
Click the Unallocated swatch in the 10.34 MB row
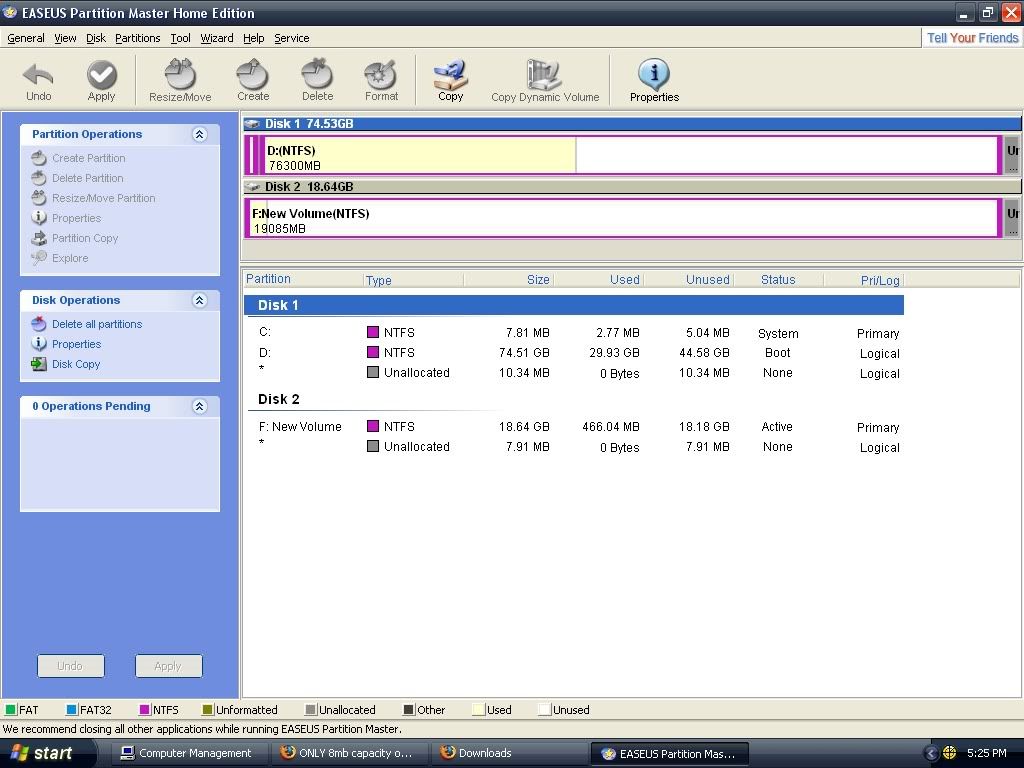pyautogui.click(x=373, y=372)
